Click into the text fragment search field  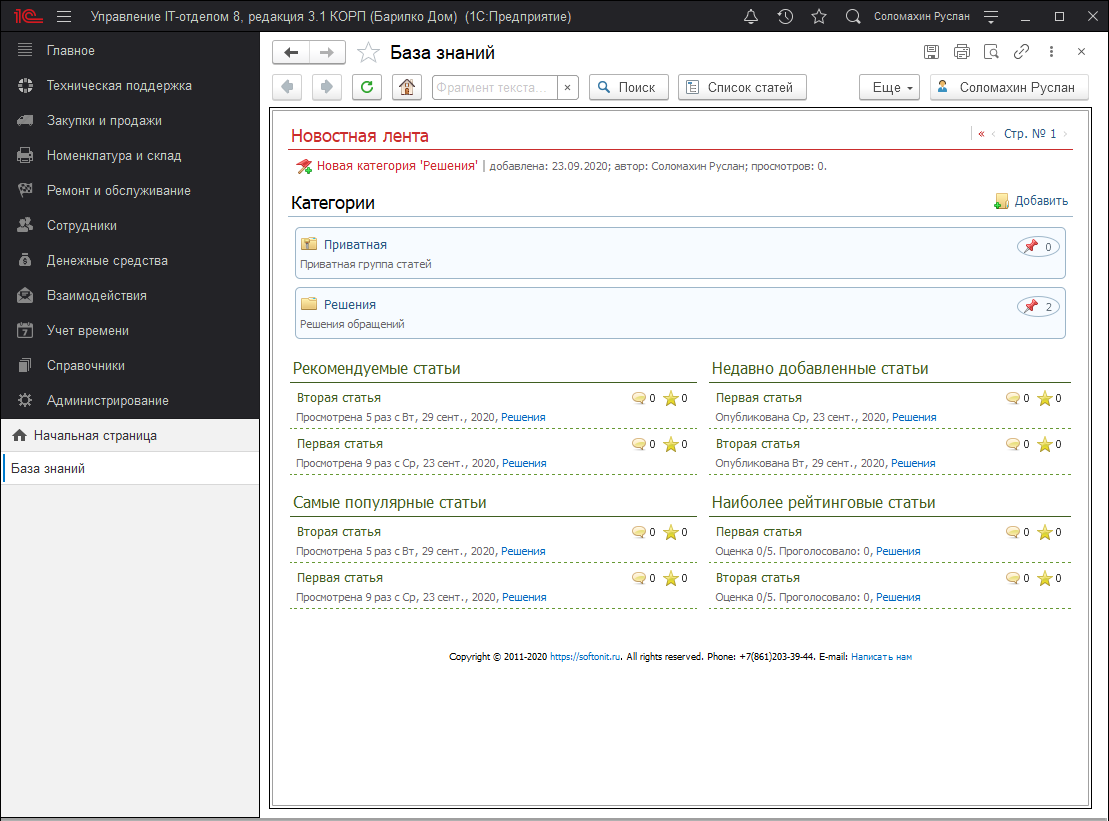495,88
